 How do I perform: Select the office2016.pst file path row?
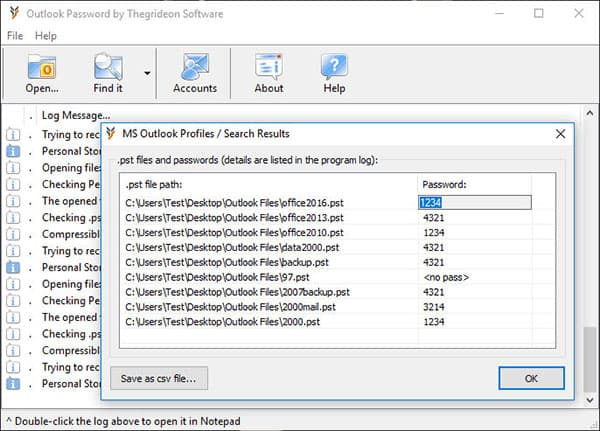pyautogui.click(x=234, y=203)
